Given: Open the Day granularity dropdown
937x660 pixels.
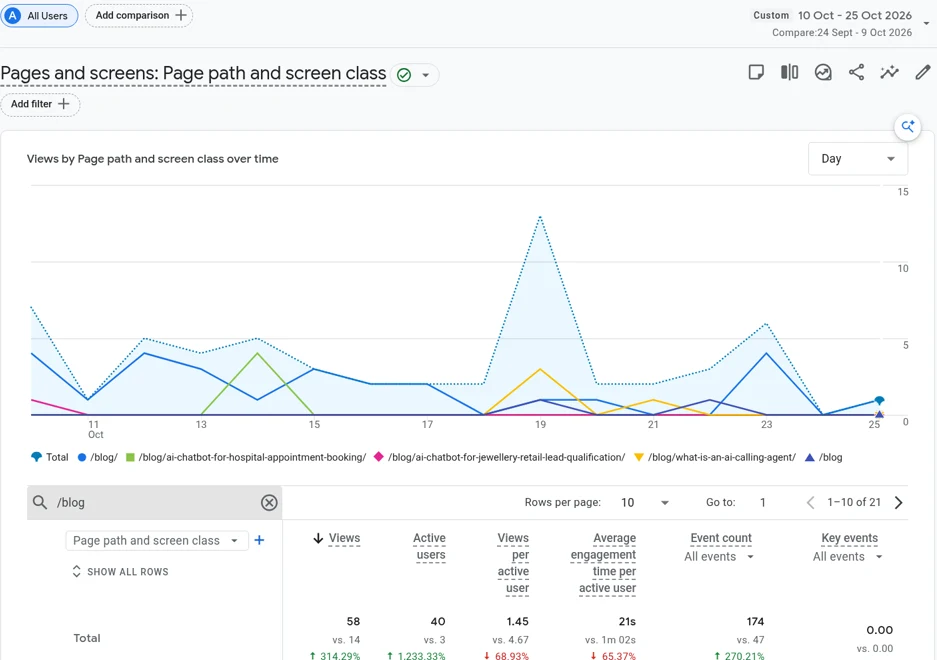Looking at the screenshot, I should (858, 158).
